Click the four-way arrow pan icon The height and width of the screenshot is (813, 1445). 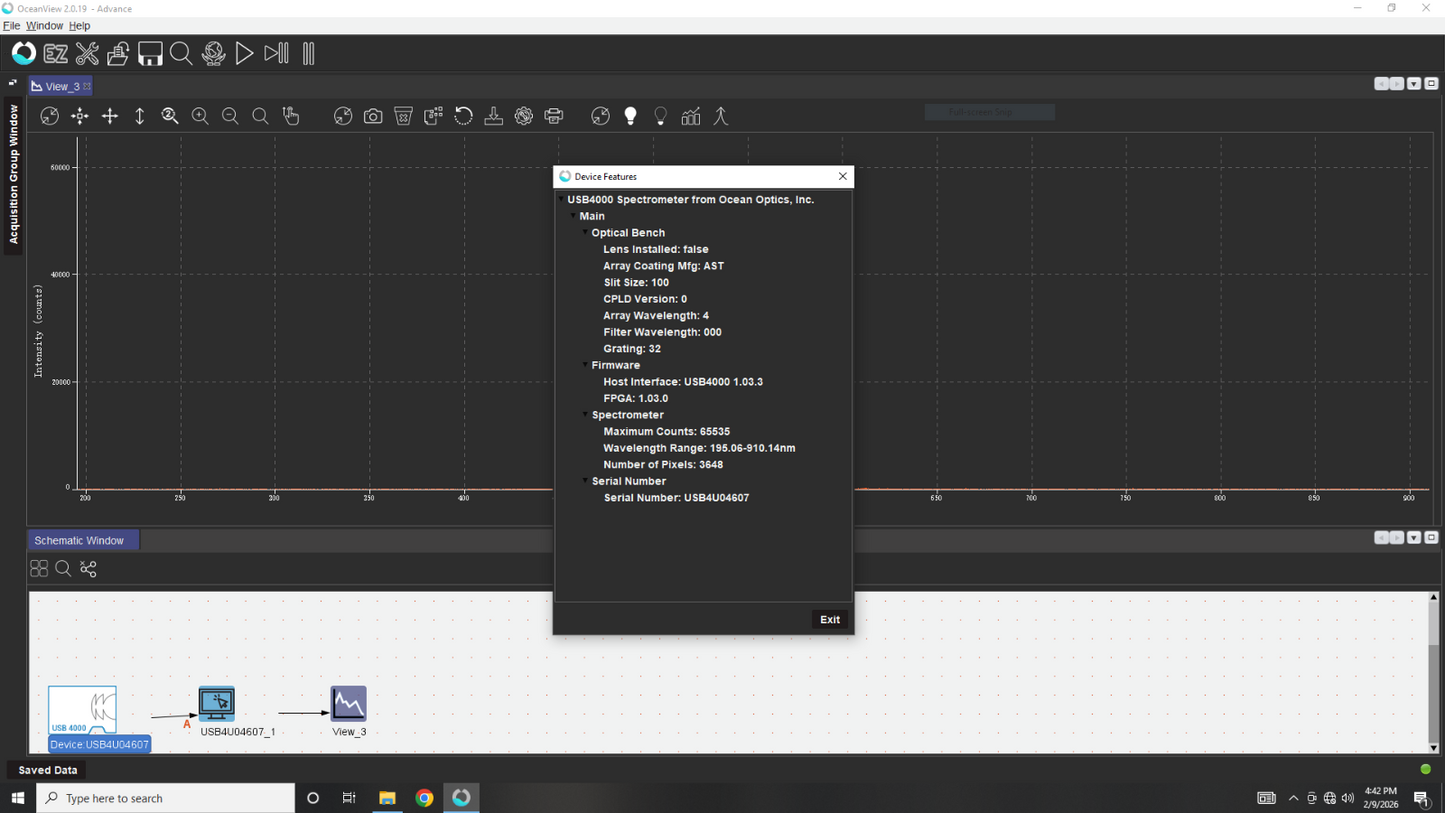[110, 116]
